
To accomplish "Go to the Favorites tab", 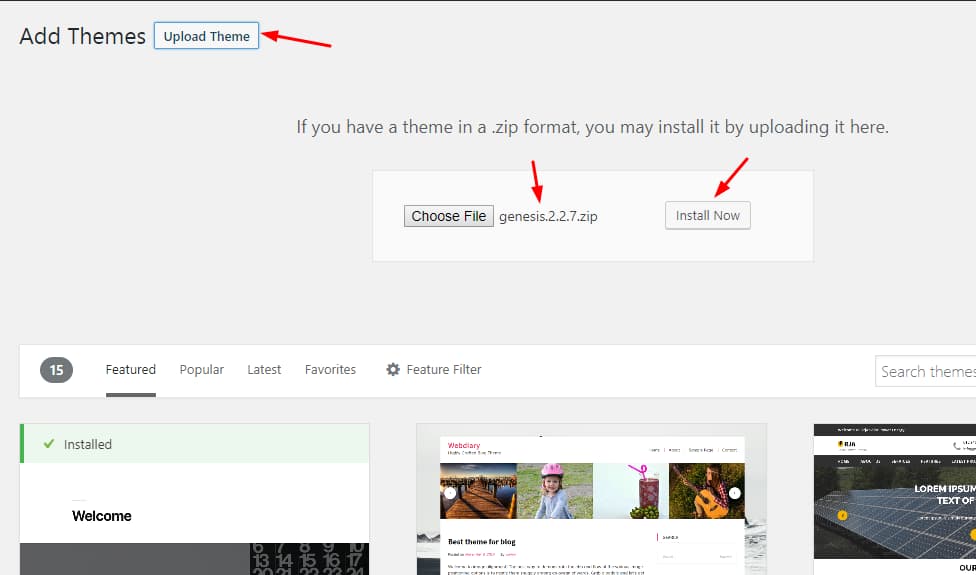I will tap(330, 369).
